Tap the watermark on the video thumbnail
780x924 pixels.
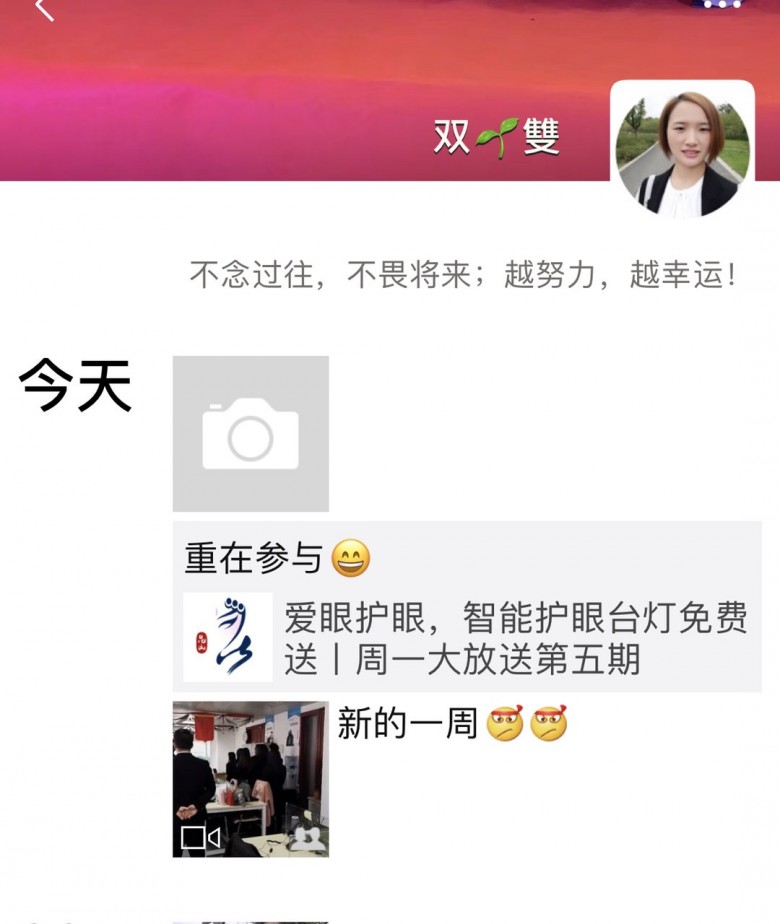point(309,838)
